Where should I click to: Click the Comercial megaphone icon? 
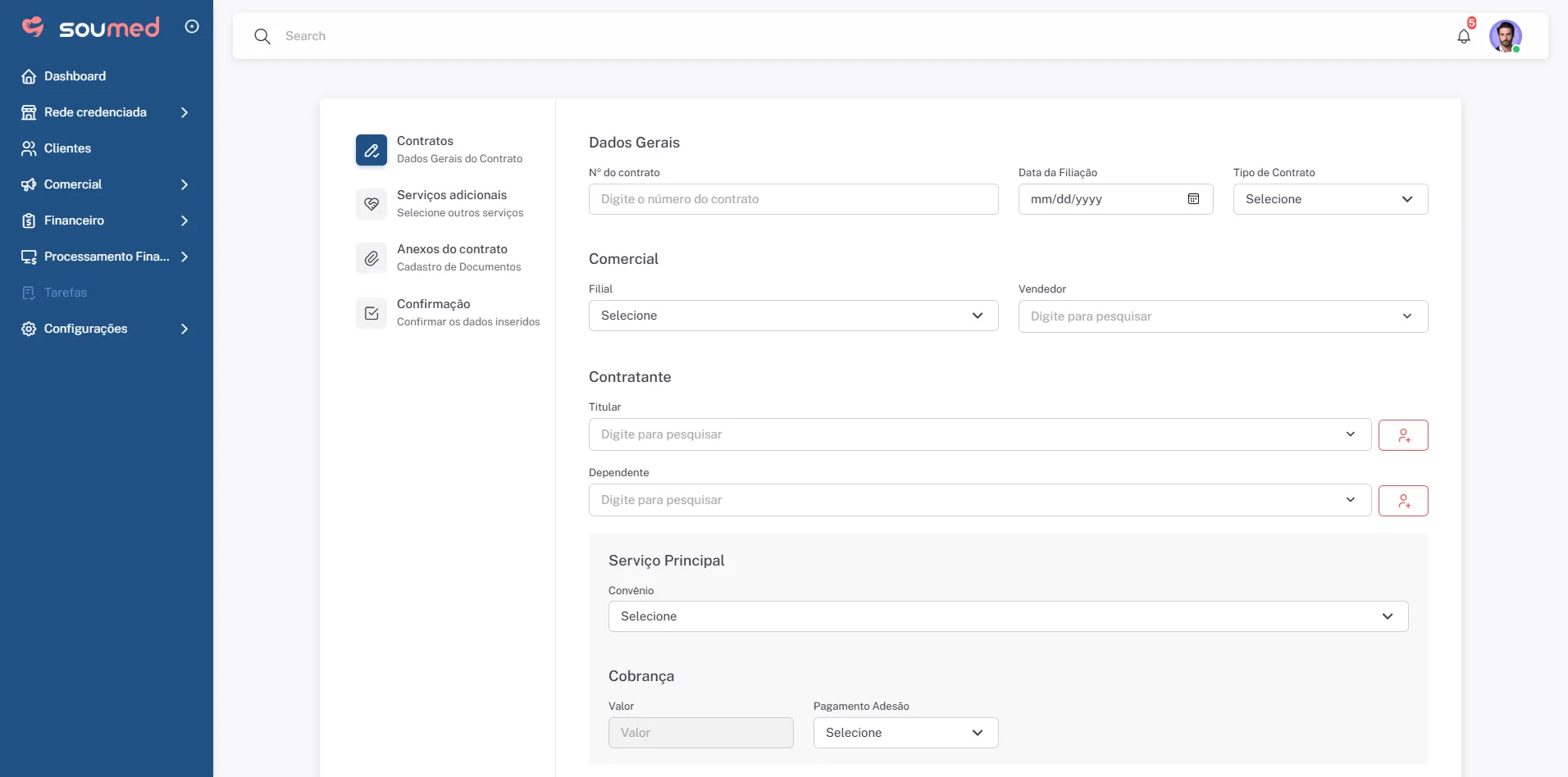click(x=29, y=184)
